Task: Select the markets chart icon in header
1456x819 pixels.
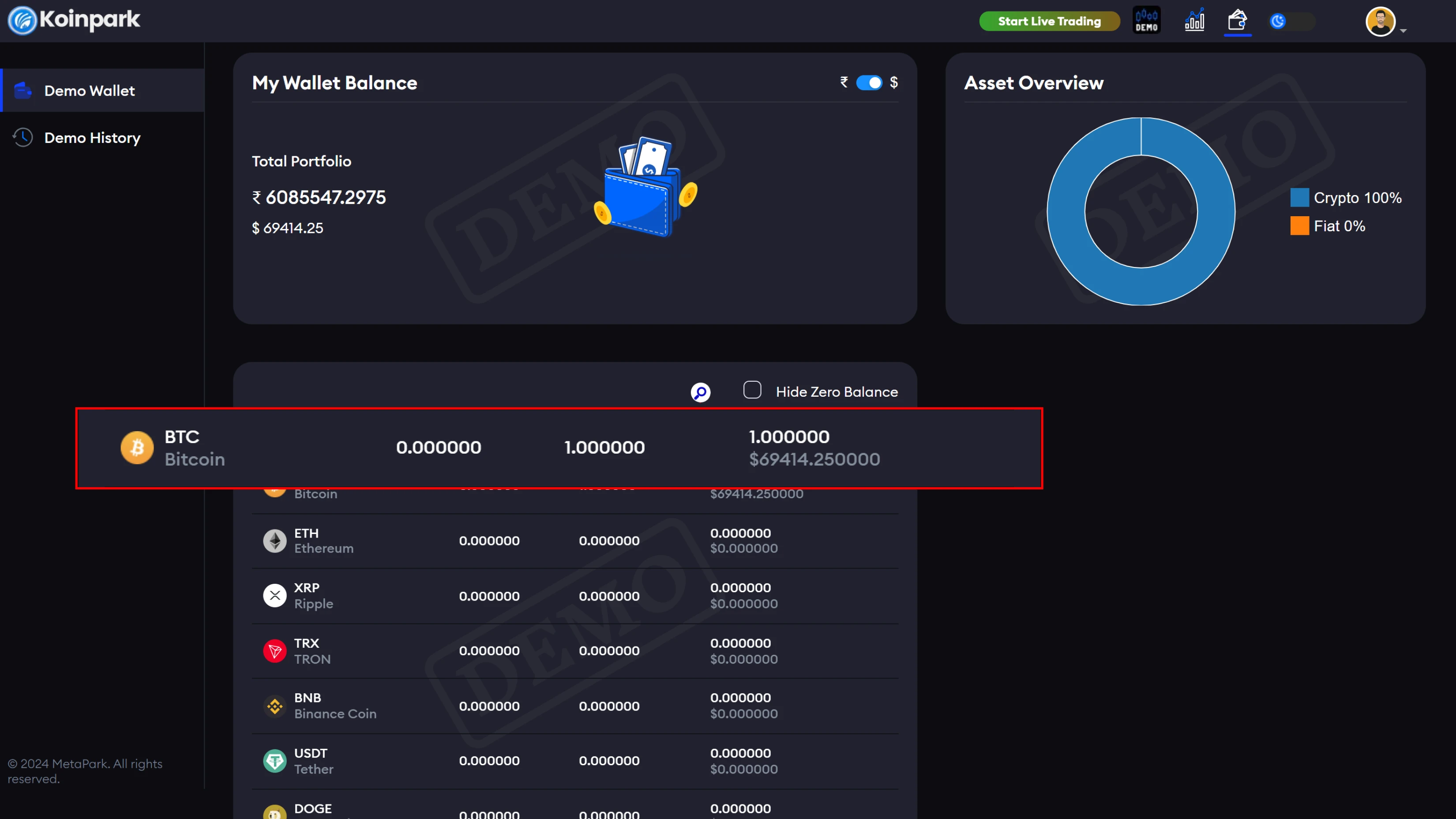Action: tap(1194, 20)
